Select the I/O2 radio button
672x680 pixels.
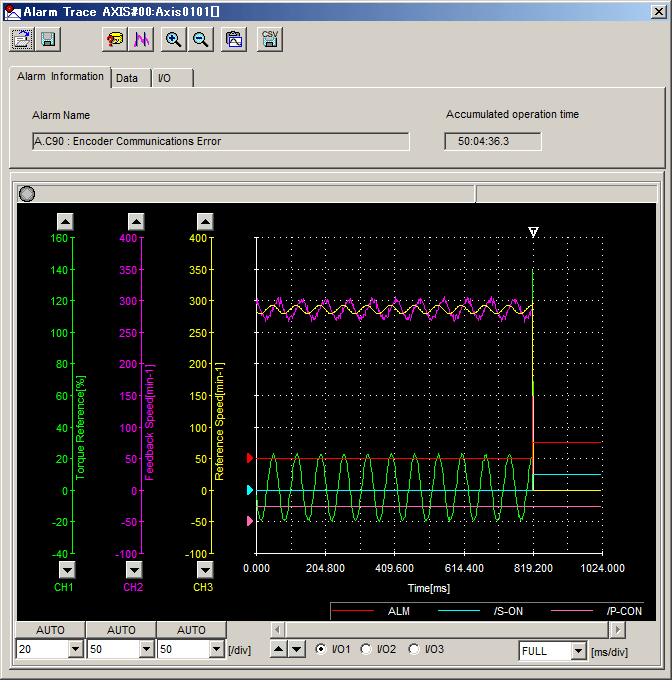click(366, 649)
